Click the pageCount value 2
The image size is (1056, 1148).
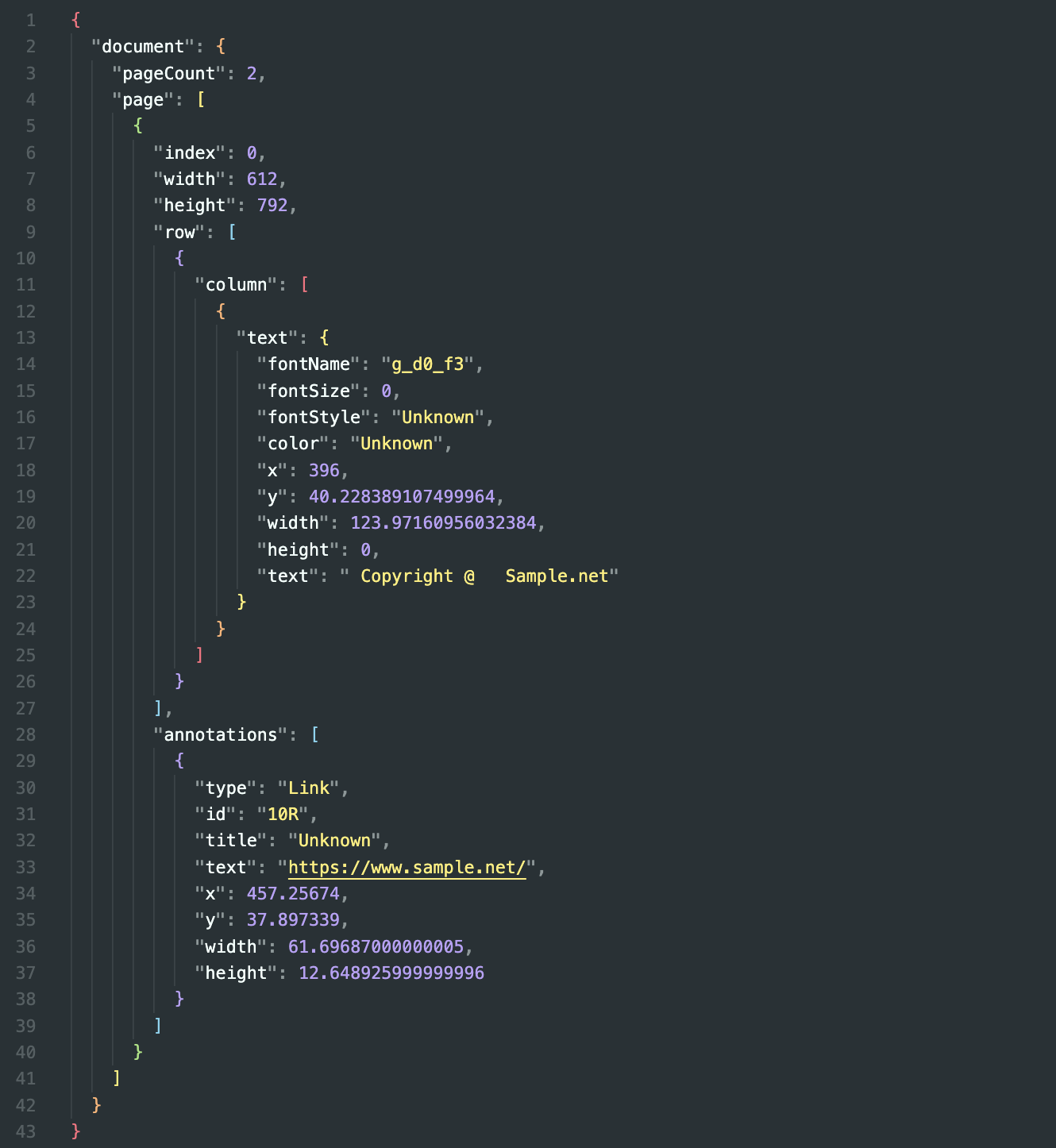[252, 73]
